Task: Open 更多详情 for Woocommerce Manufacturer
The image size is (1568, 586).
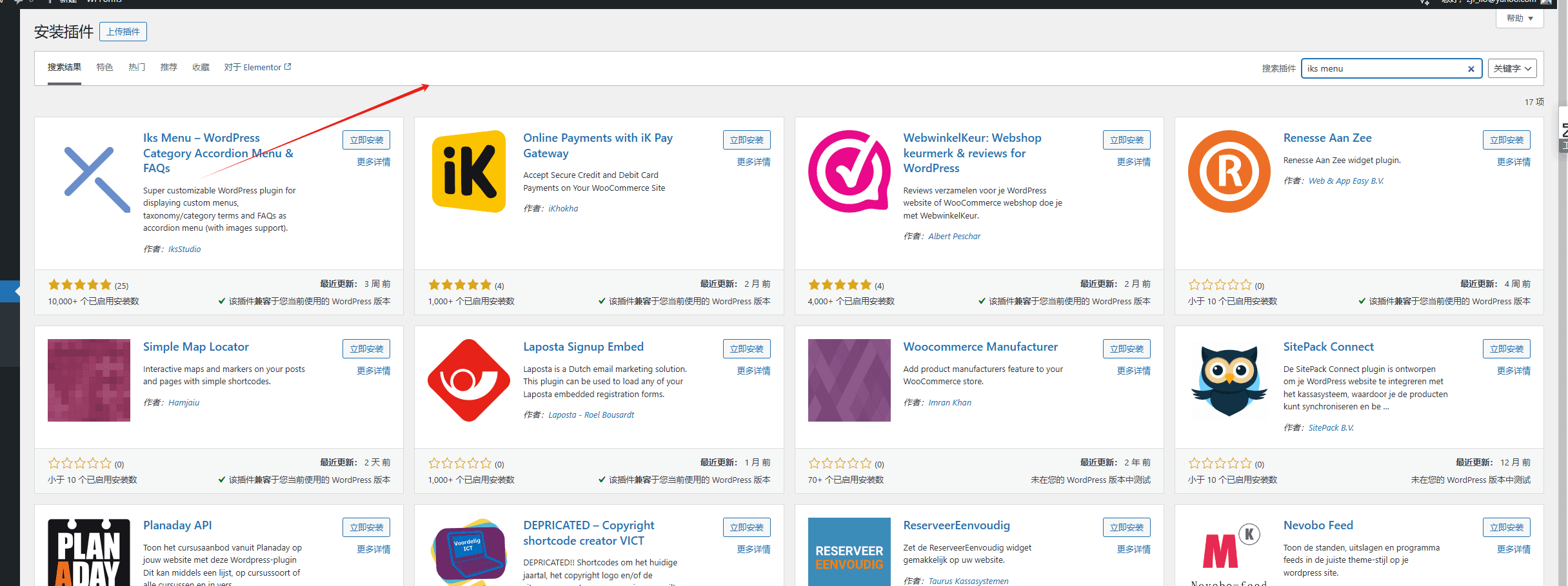Action: [x=1134, y=371]
